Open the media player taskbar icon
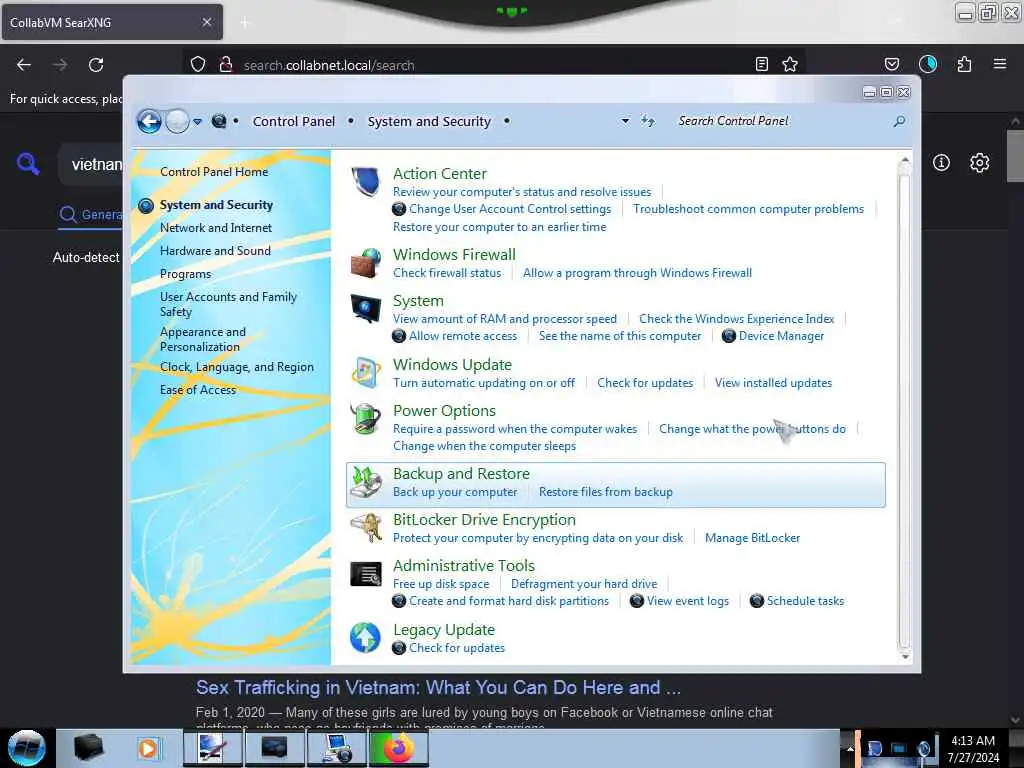 [x=148, y=748]
